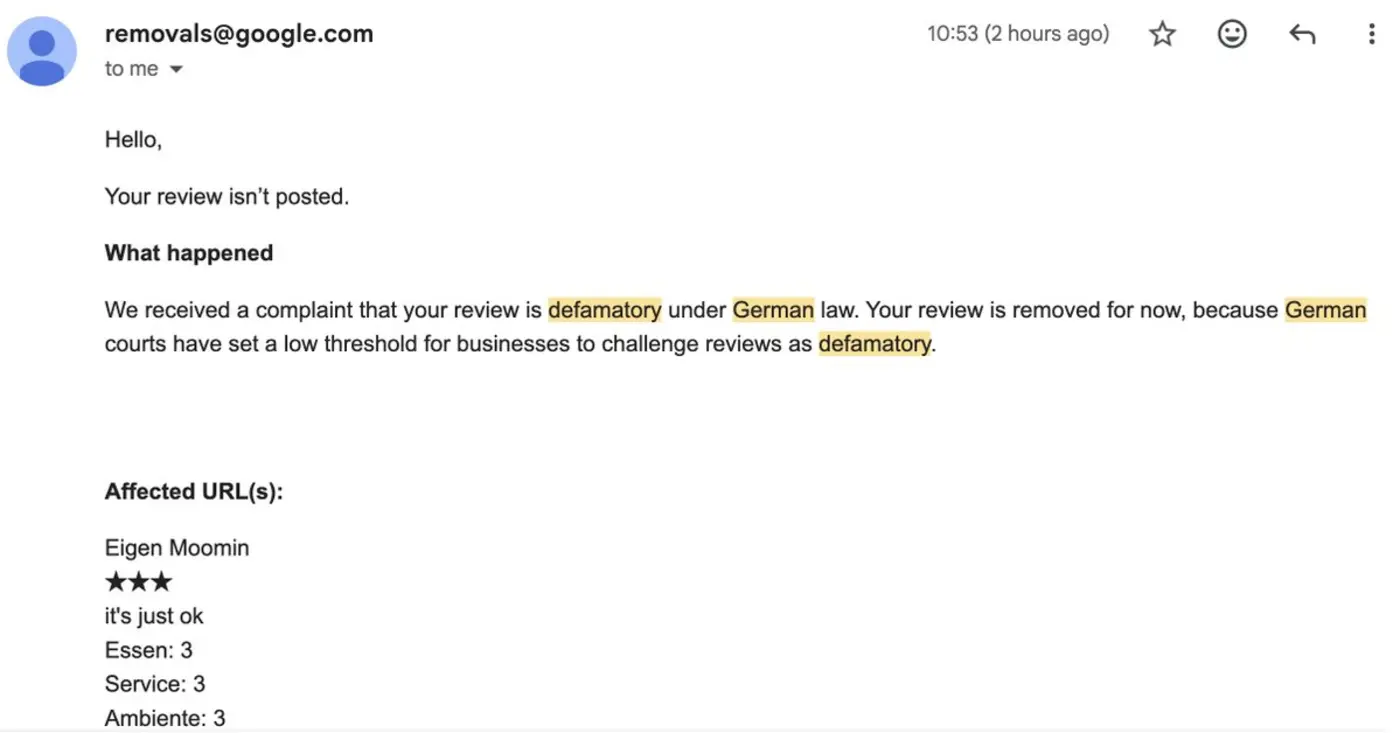Click the three-star rating

click(x=138, y=582)
